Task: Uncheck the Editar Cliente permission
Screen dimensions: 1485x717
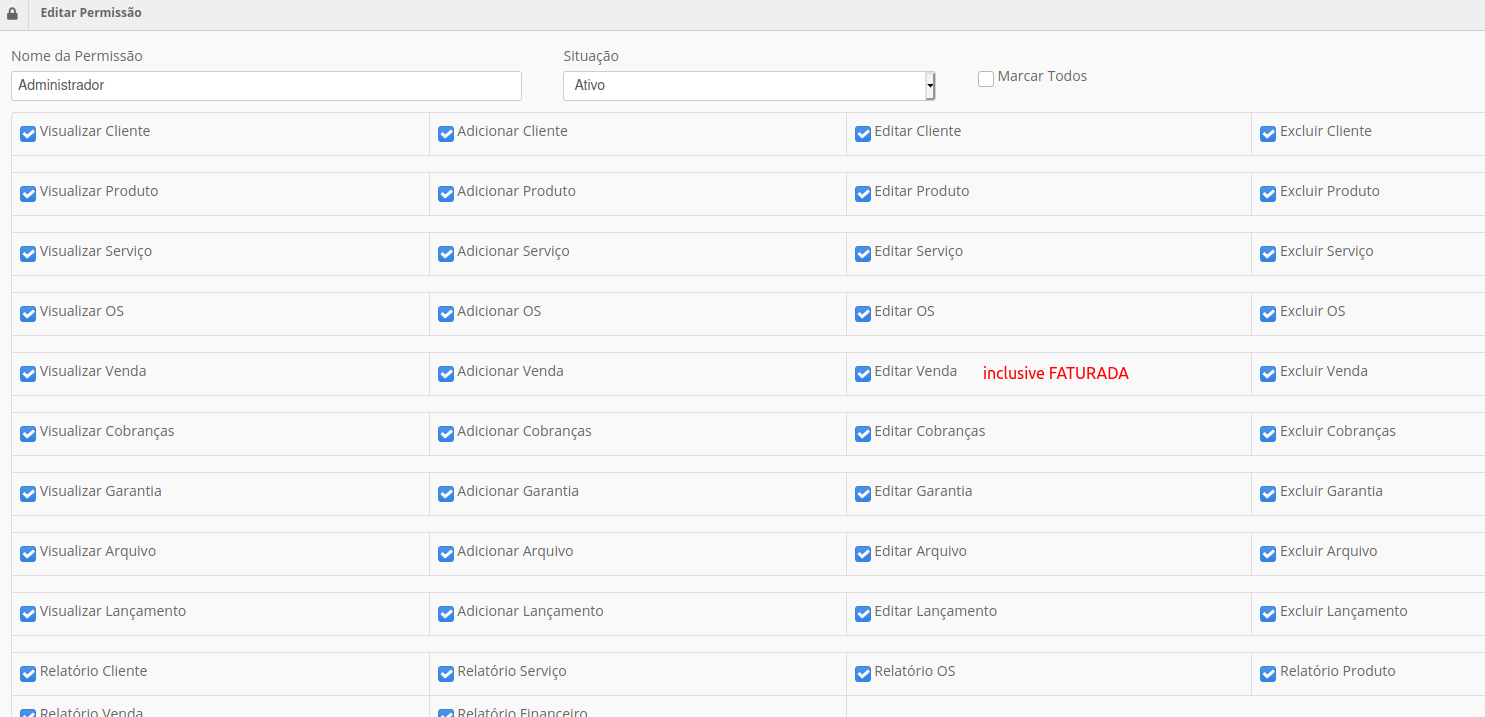Action: 863,133
